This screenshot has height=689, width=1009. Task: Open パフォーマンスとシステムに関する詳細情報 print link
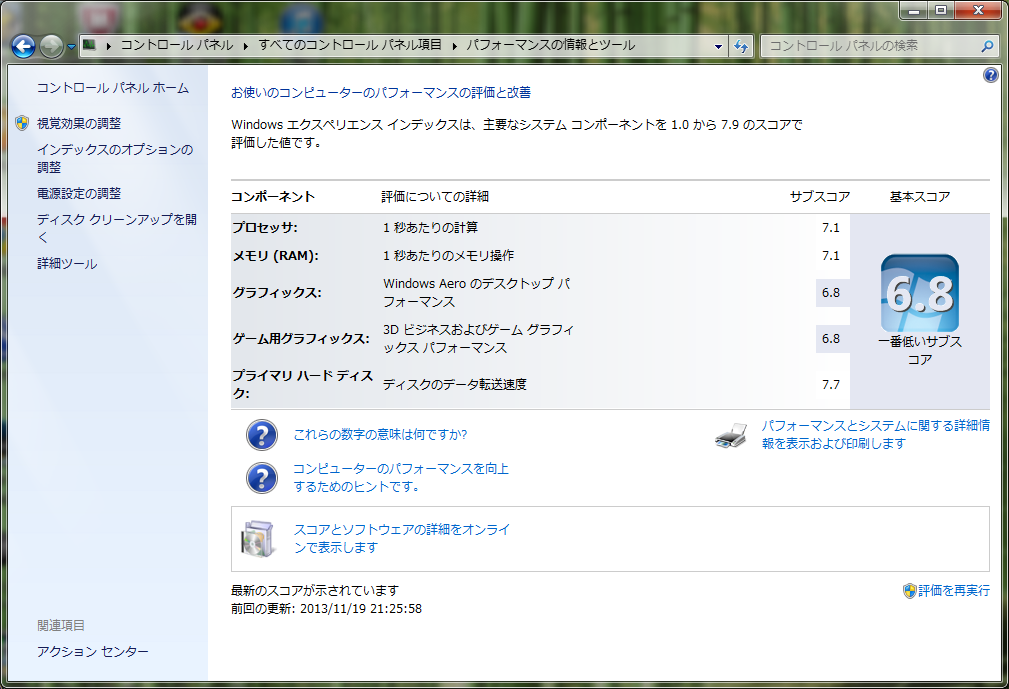[876, 434]
